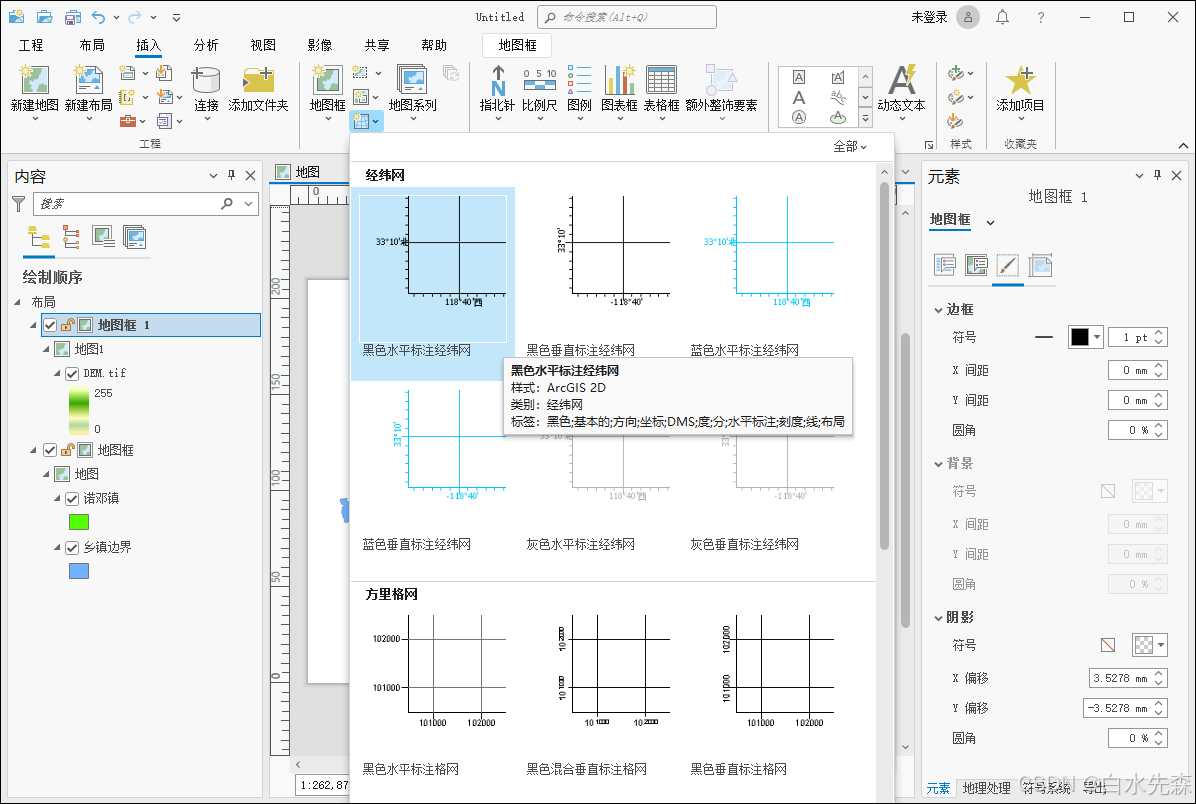The image size is (1196, 804).
Task: Toggle the lock icon on the second 地图框
Action: pos(67,450)
